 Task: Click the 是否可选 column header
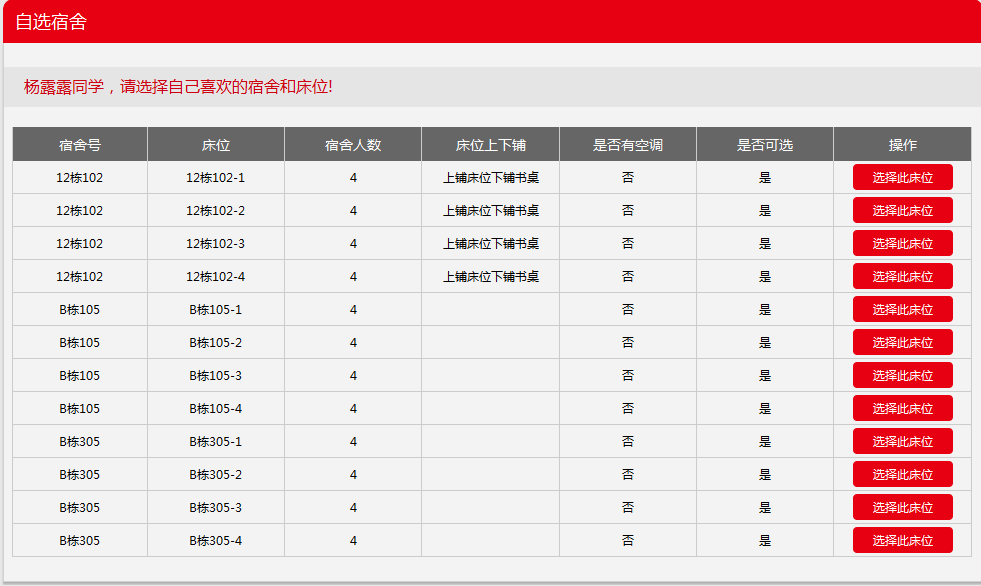pos(765,145)
